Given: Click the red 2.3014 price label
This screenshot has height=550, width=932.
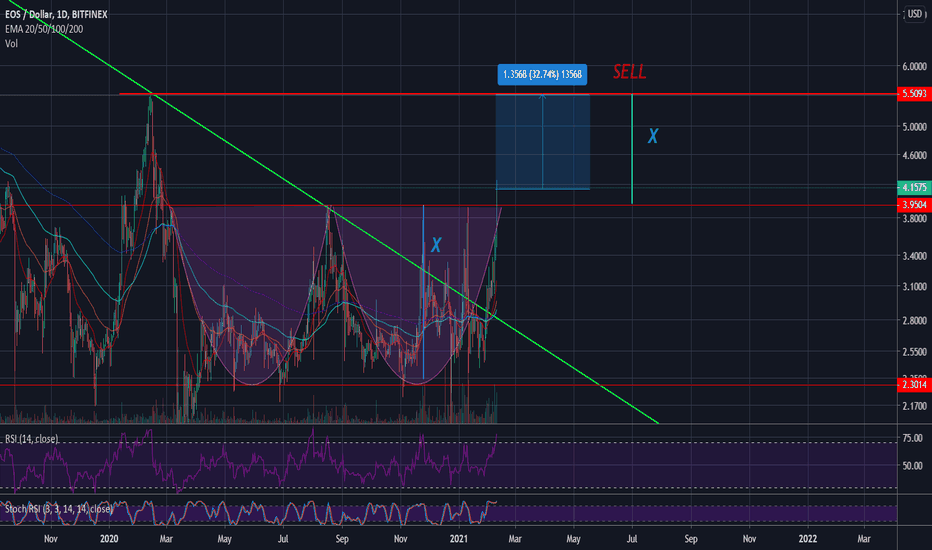Looking at the screenshot, I should tap(914, 385).
